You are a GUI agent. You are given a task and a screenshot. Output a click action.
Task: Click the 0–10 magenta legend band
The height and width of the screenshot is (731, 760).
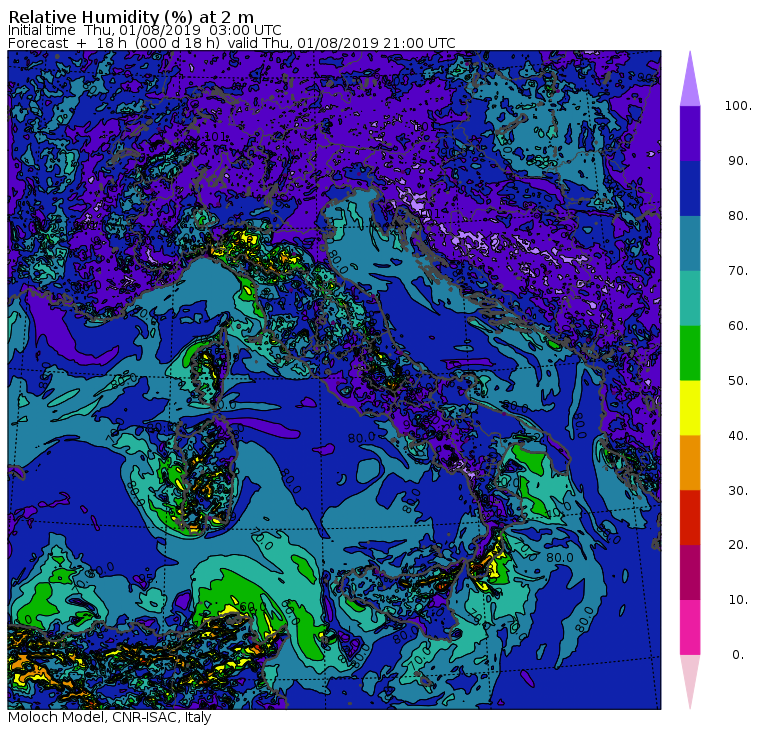point(690,628)
